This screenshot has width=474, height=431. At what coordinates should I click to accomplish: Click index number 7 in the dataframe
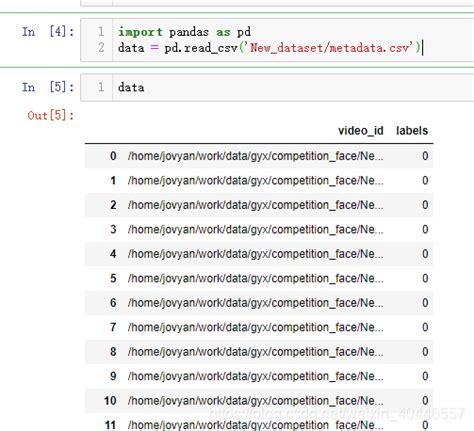click(113, 327)
